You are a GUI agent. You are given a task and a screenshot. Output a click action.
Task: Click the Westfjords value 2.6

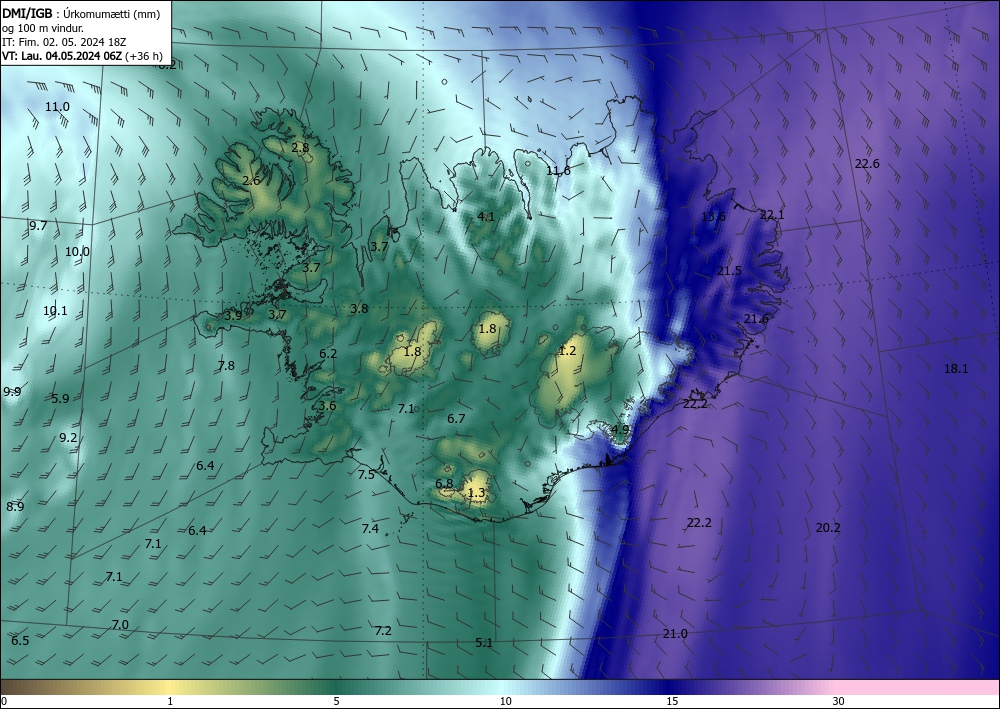point(251,180)
